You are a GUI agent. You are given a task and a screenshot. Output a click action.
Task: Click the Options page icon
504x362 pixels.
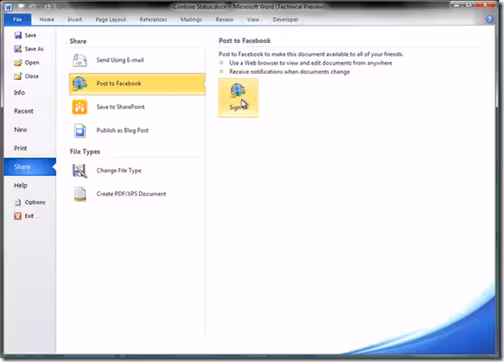pos(18,202)
